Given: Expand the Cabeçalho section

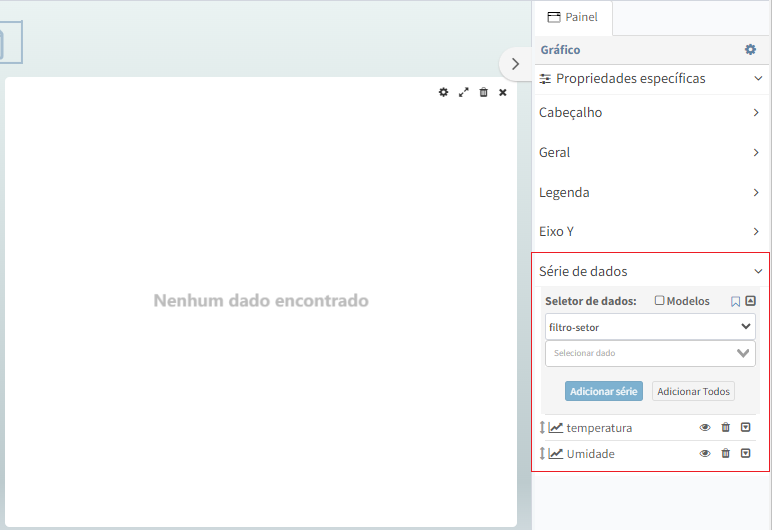Looking at the screenshot, I should click(x=651, y=112).
